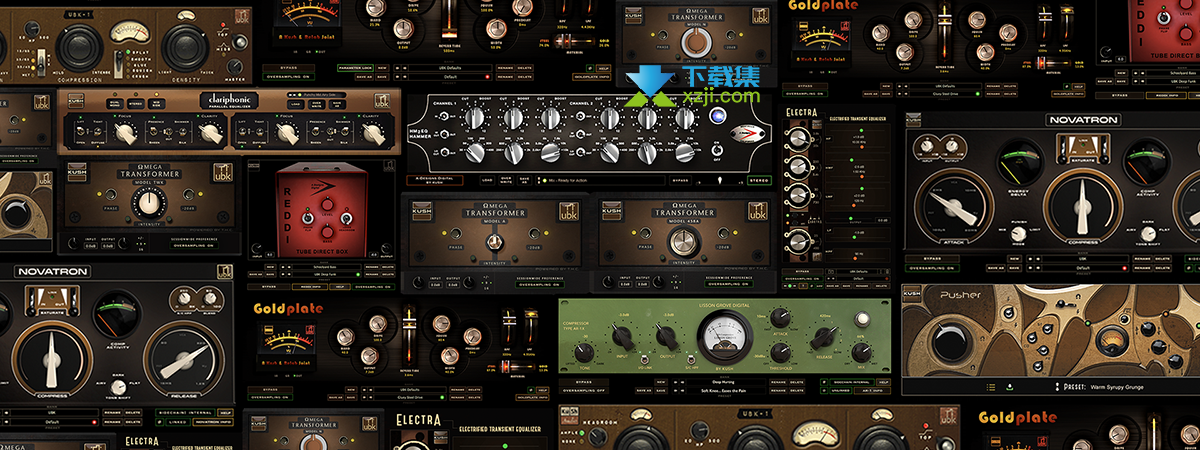Toggle Oversampling On for Omega Model 458A
This screenshot has width=1200, height=450.
coord(729,284)
